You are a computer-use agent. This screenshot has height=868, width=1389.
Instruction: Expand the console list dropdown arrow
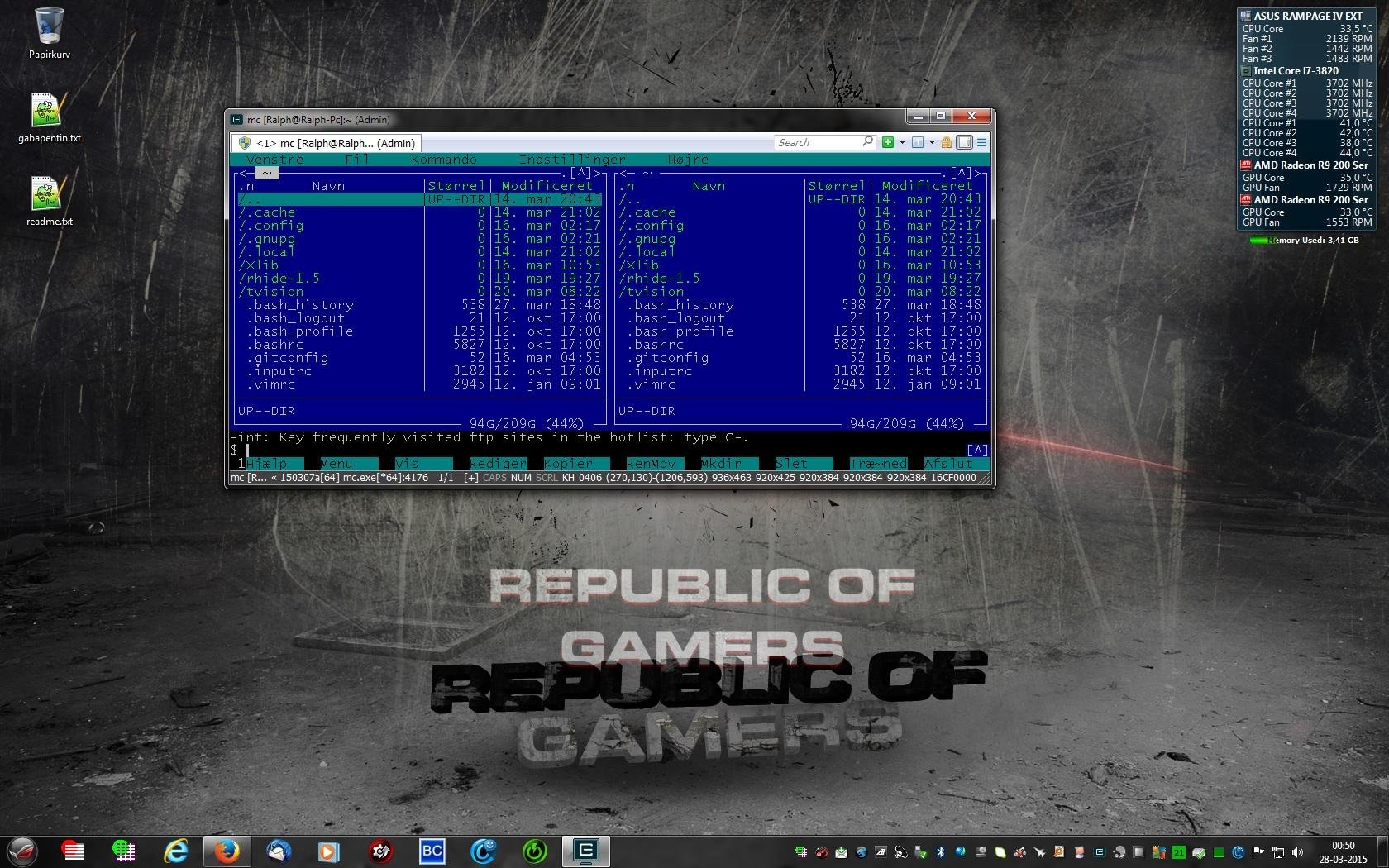point(932,142)
